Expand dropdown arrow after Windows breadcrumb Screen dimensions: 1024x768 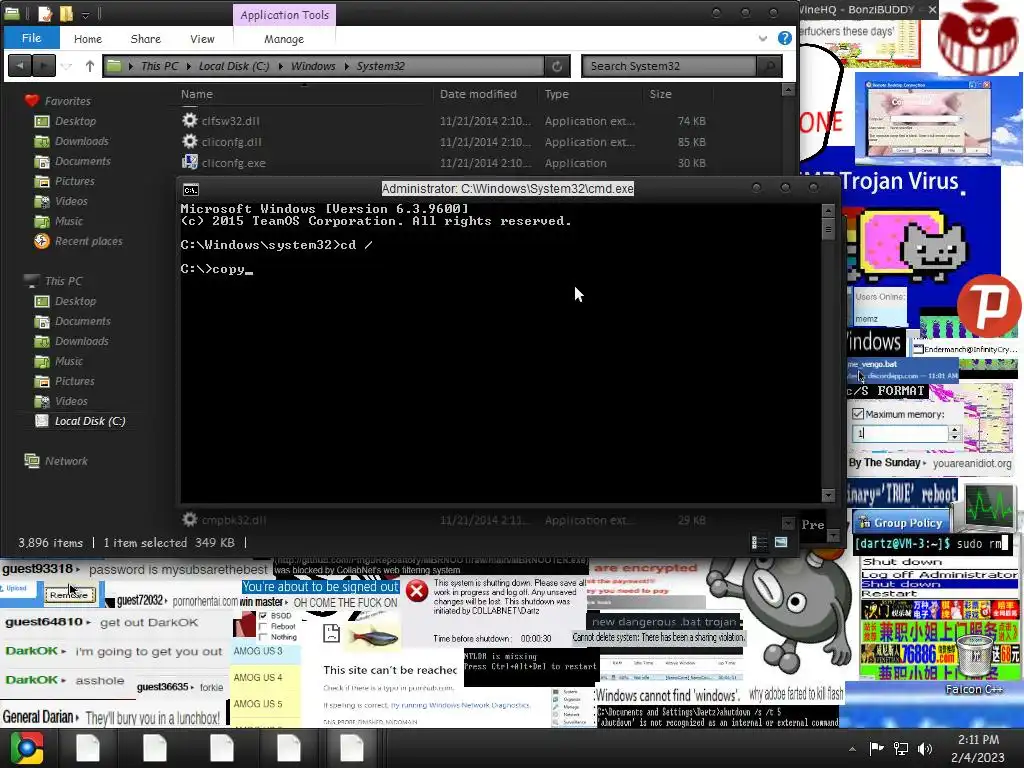[x=346, y=66]
